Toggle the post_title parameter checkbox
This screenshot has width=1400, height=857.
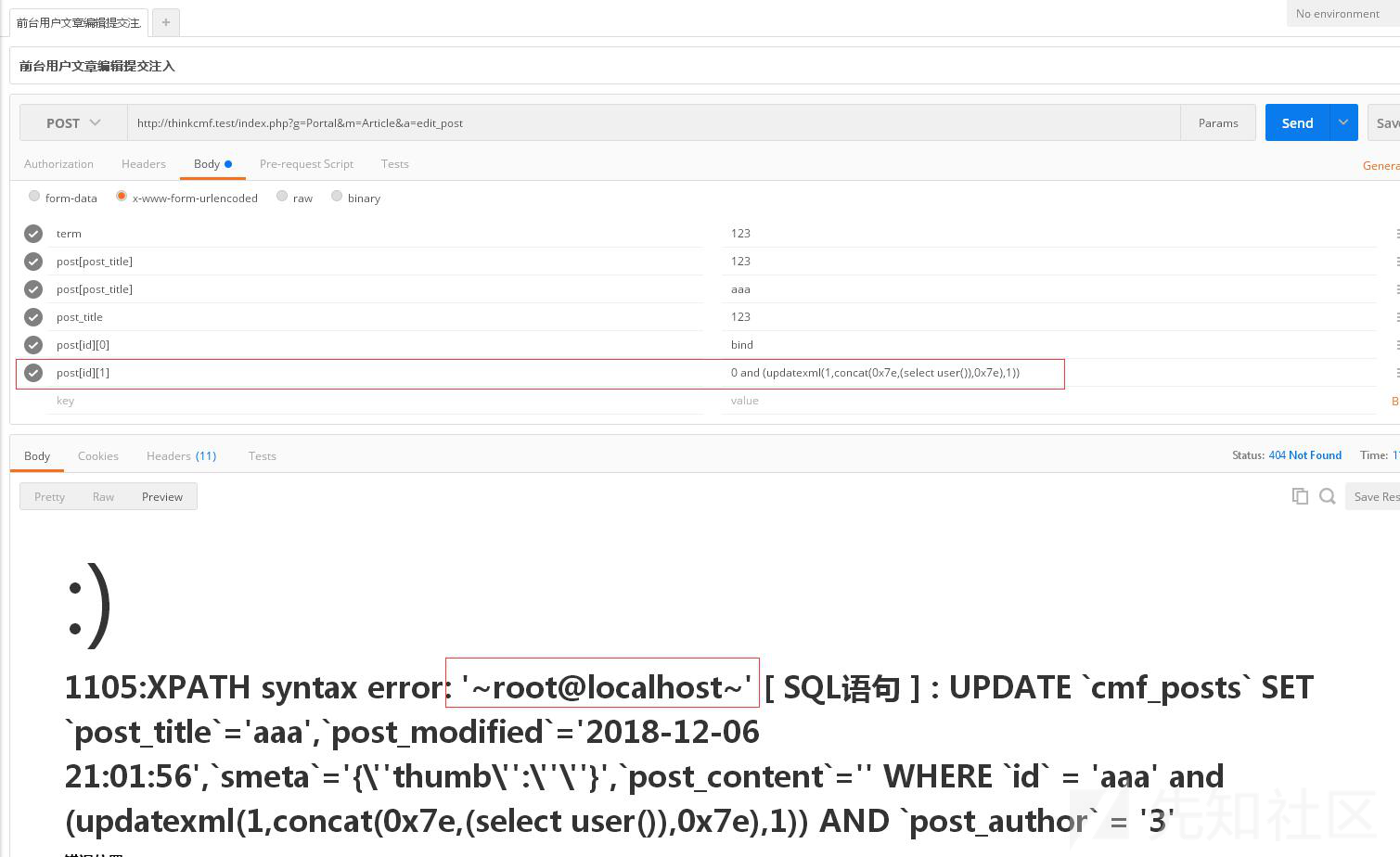[33, 317]
